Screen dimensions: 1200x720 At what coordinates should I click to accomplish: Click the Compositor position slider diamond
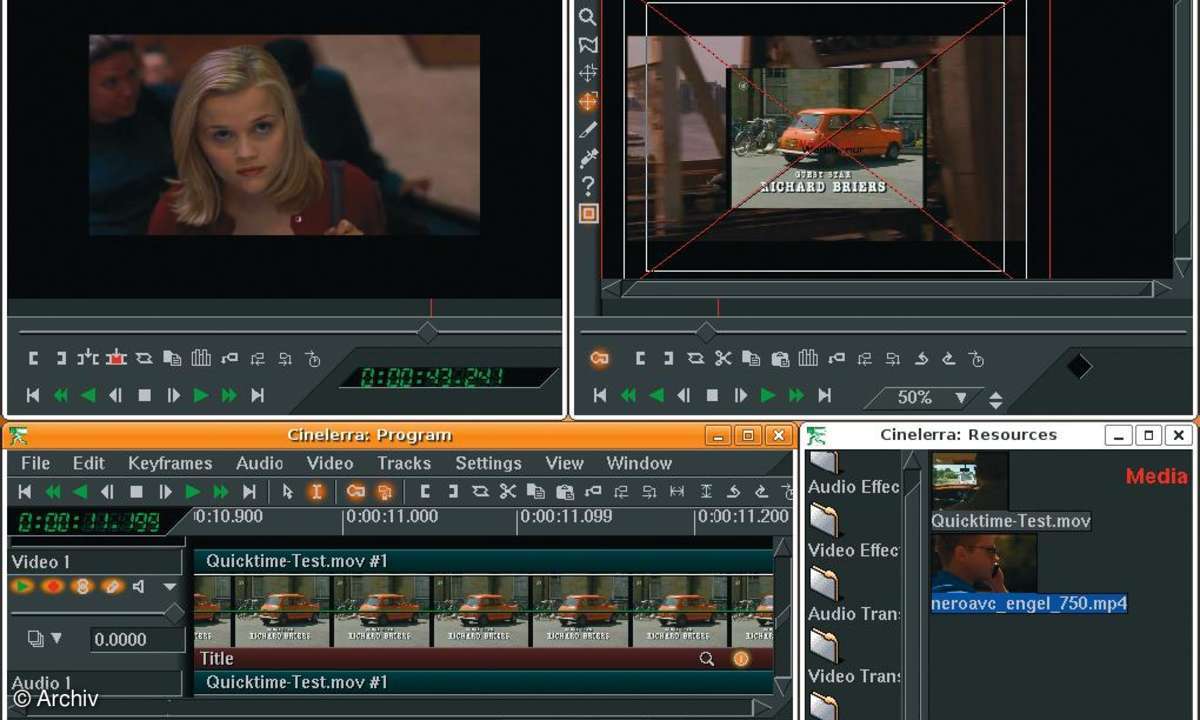click(706, 332)
